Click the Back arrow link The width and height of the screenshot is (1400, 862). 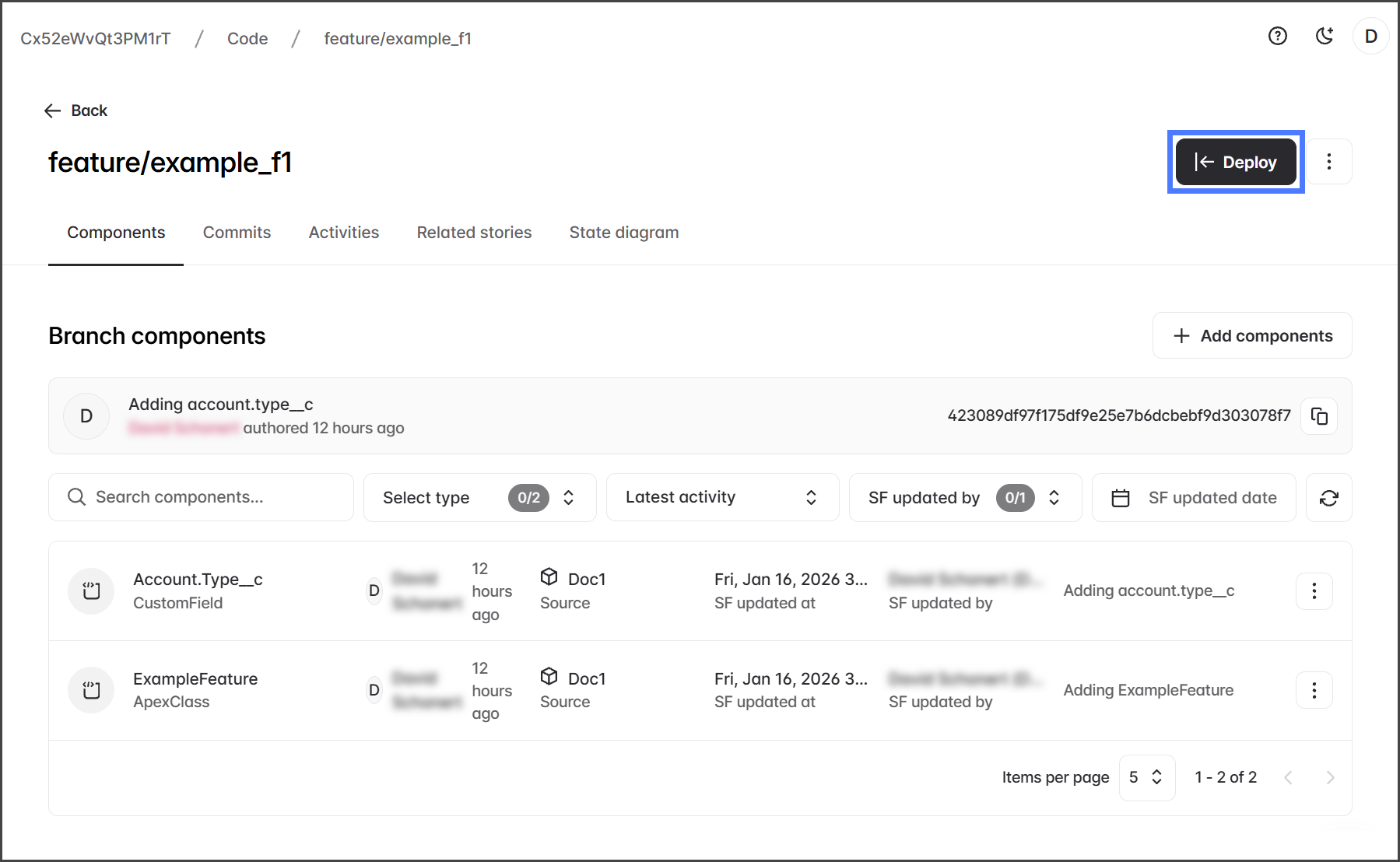[x=75, y=110]
